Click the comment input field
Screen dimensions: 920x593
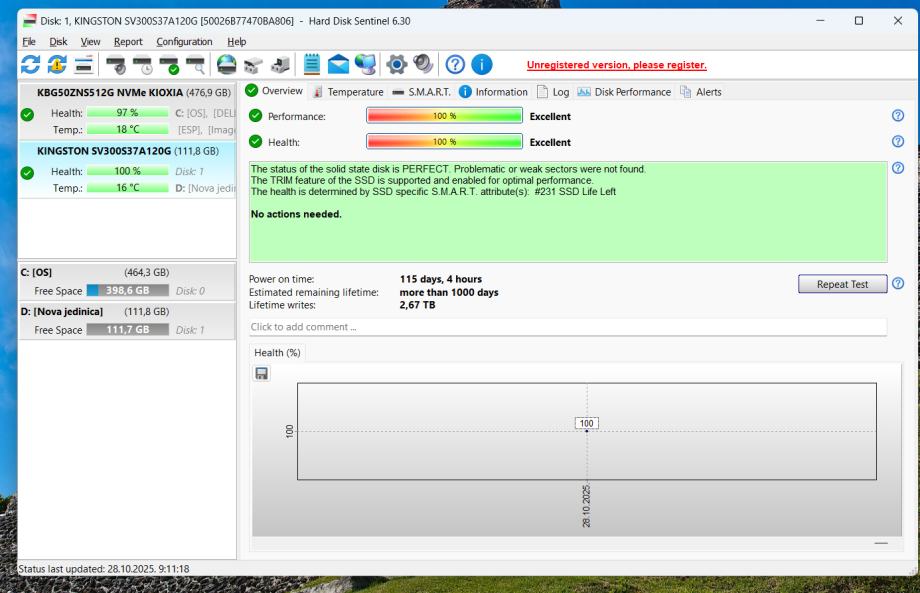tap(567, 327)
